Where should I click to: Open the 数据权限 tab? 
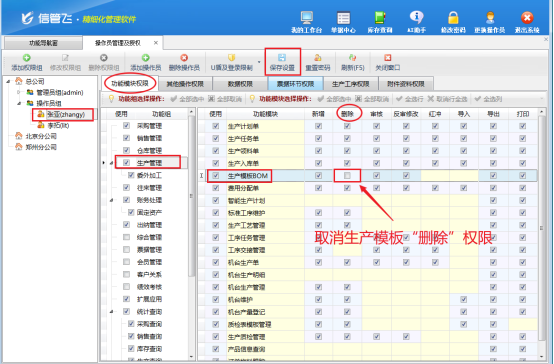[240, 84]
